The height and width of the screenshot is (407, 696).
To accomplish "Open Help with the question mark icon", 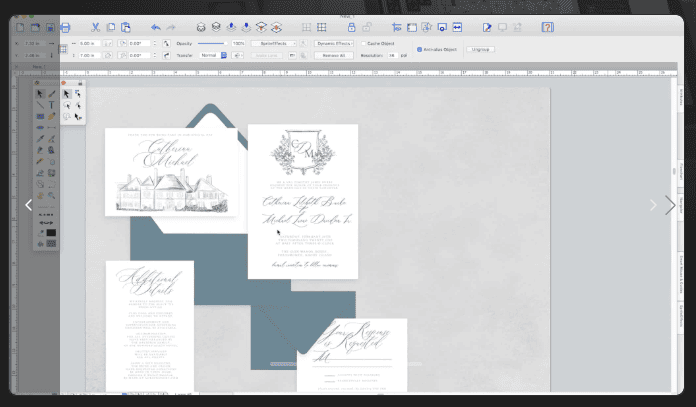I will pyautogui.click(x=547, y=28).
